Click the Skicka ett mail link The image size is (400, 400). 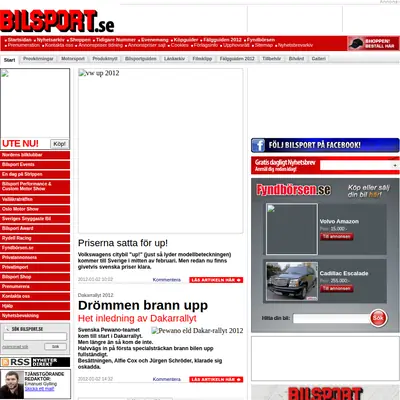tap(39, 389)
